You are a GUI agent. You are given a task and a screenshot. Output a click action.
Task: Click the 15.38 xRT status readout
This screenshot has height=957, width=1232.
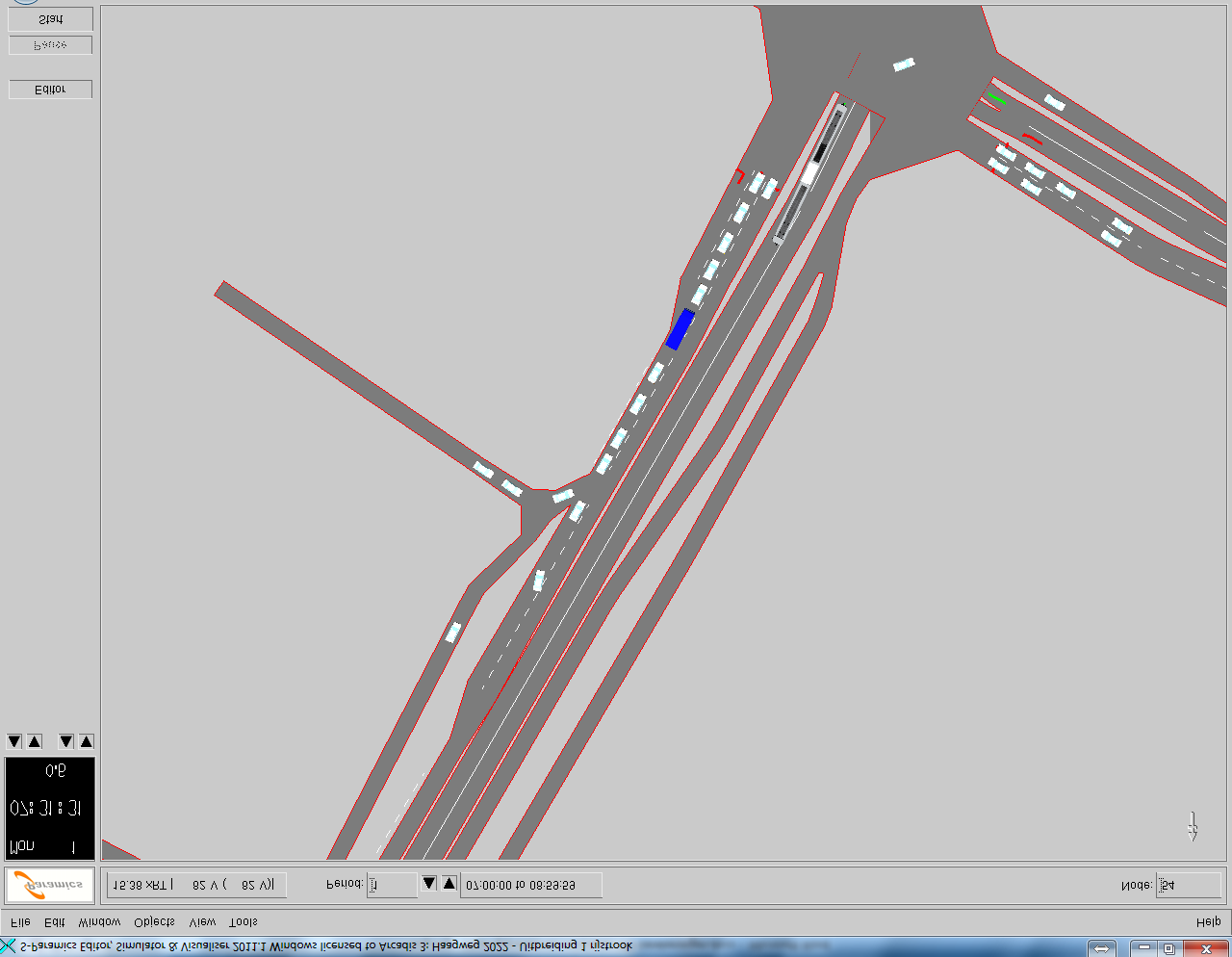click(196, 885)
